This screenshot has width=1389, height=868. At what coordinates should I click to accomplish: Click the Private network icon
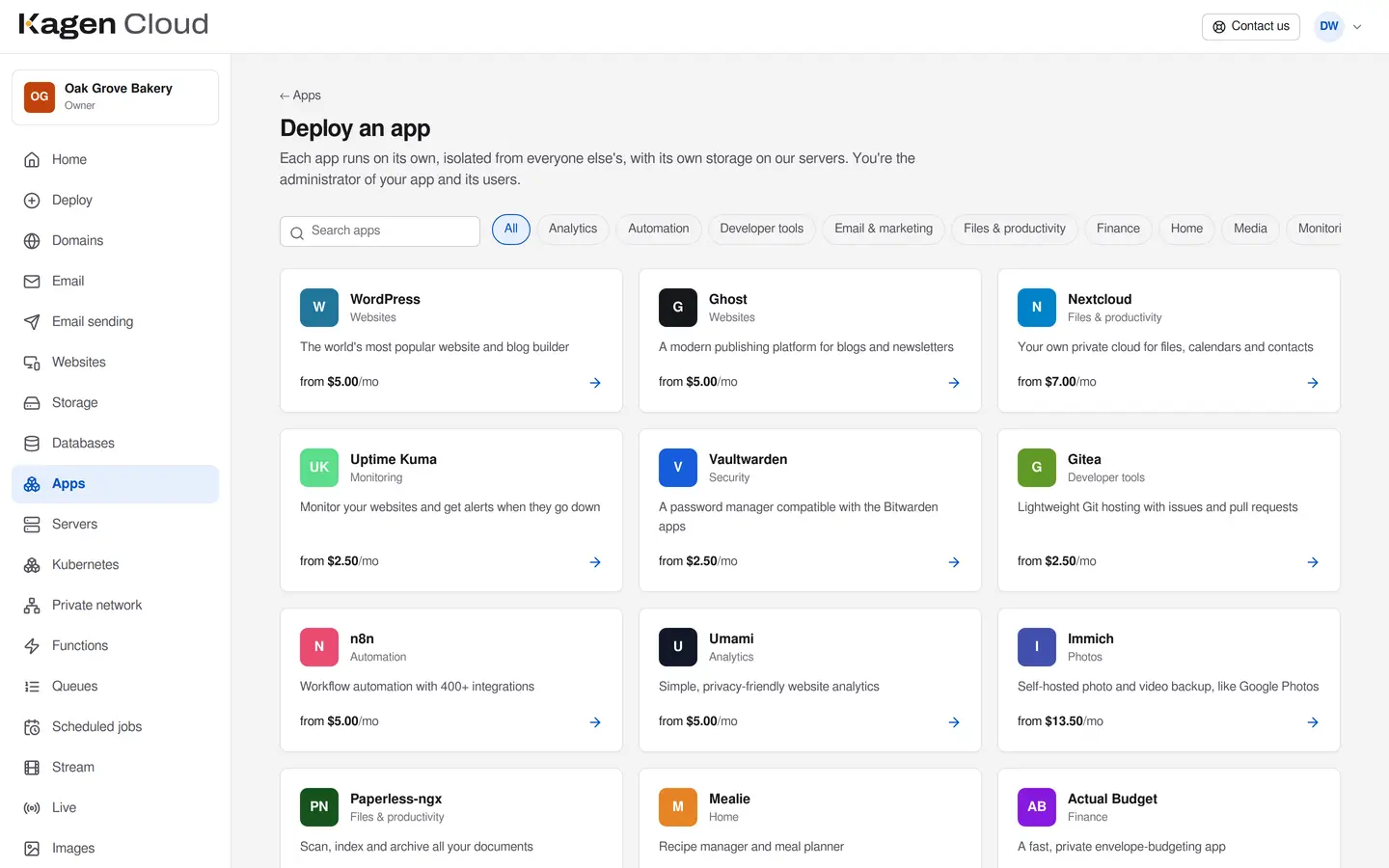point(32,606)
